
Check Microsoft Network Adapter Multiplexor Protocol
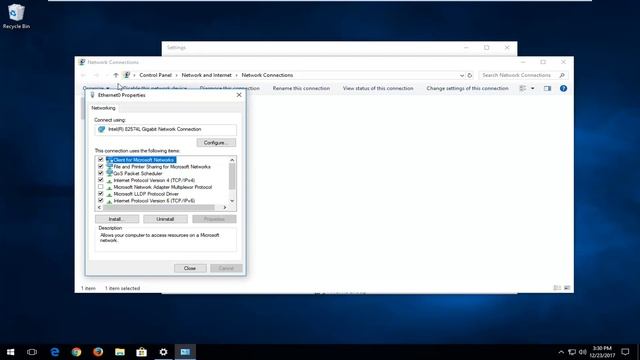(x=100, y=187)
